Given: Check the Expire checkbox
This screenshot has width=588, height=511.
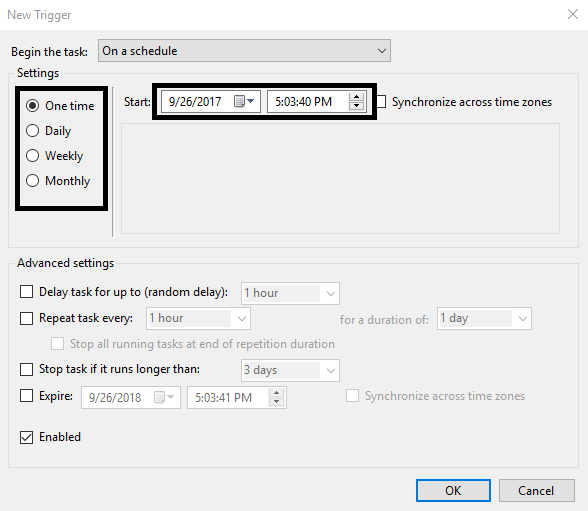Looking at the screenshot, I should pos(26,396).
